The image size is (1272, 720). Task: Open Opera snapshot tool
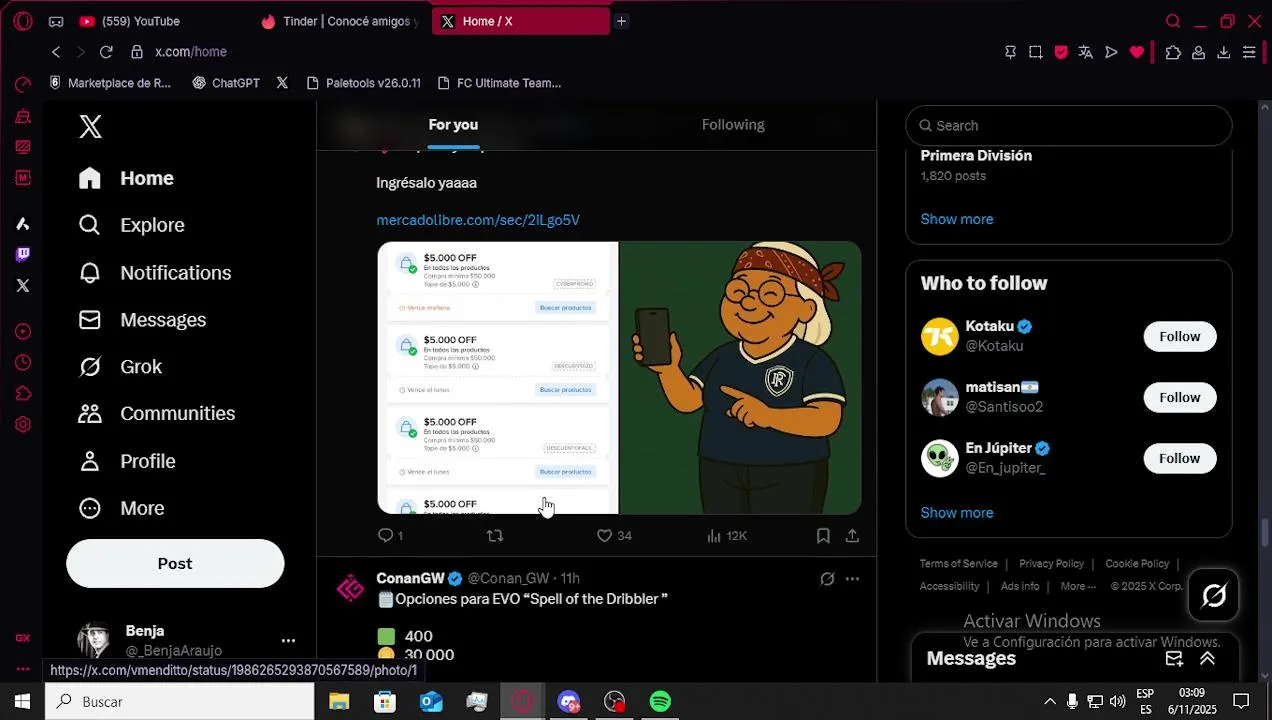[x=1035, y=52]
